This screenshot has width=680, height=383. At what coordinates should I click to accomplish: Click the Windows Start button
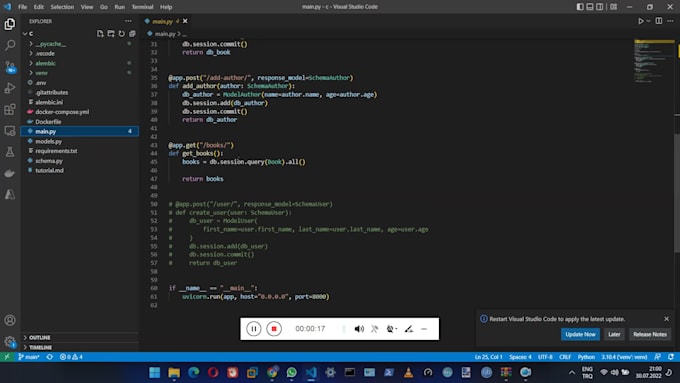[154, 372]
